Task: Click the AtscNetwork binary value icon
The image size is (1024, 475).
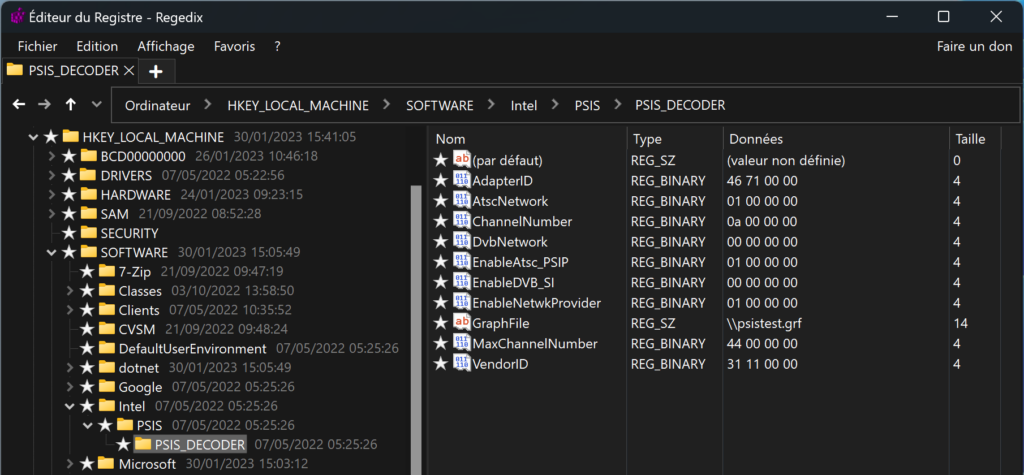Action: [x=461, y=201]
